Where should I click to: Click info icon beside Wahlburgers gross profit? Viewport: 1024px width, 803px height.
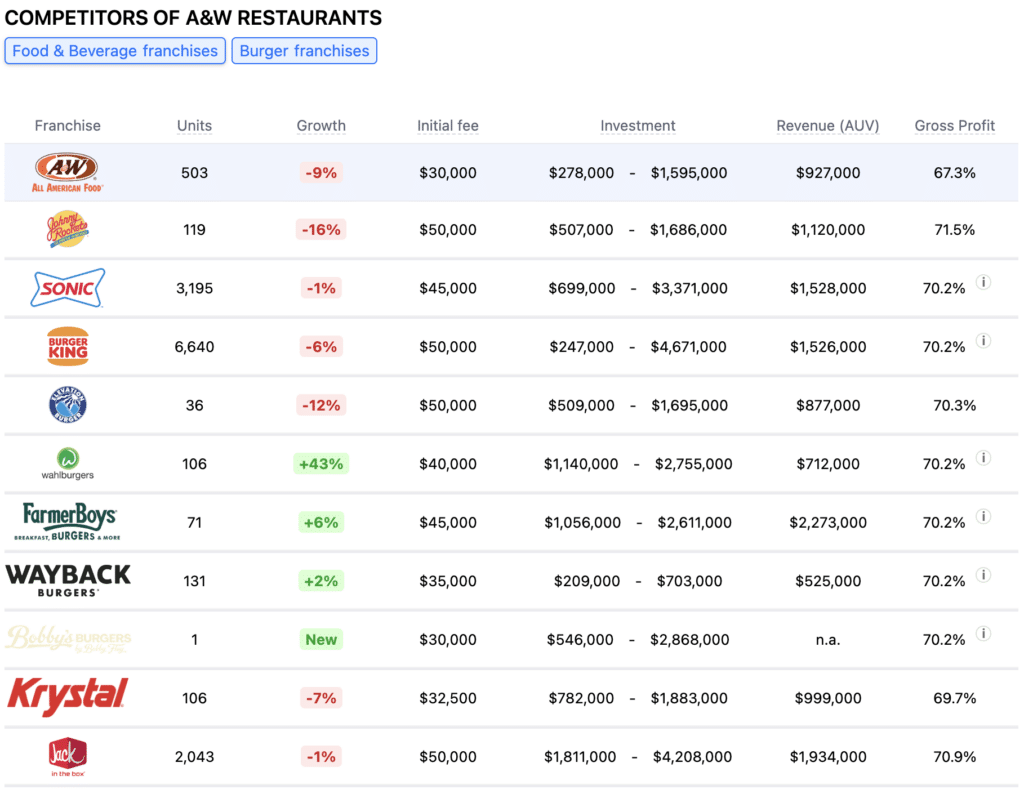point(983,458)
